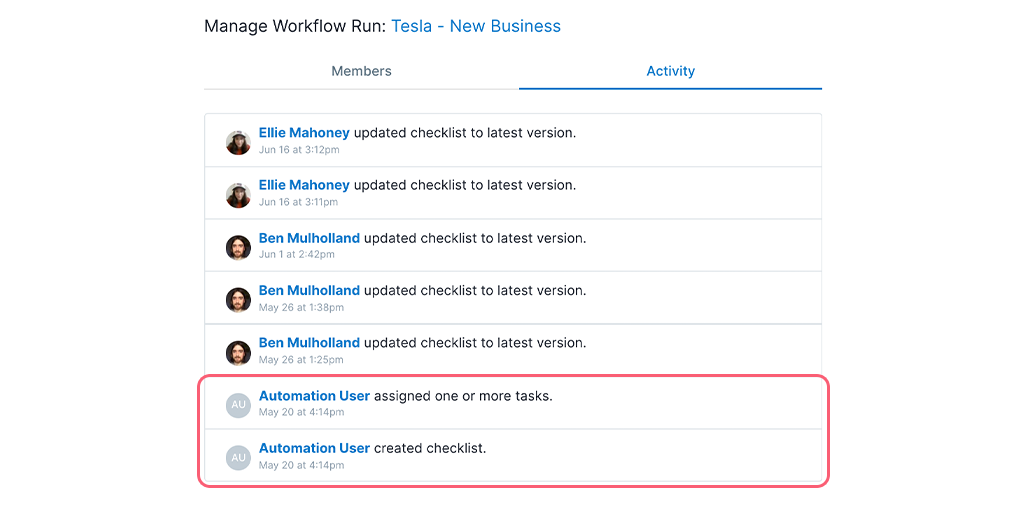The image size is (1024, 512).
Task: Open Ben Mulholland name in 1:38pm entry
Action: pyautogui.click(x=310, y=290)
